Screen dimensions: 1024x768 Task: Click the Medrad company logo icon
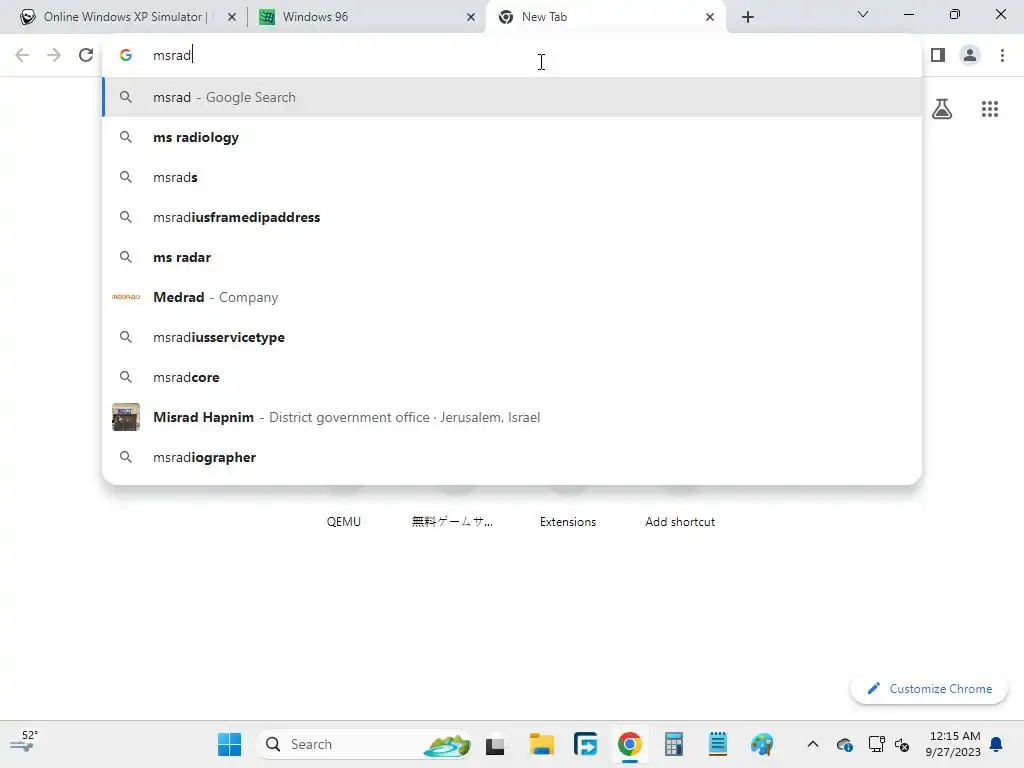click(126, 297)
